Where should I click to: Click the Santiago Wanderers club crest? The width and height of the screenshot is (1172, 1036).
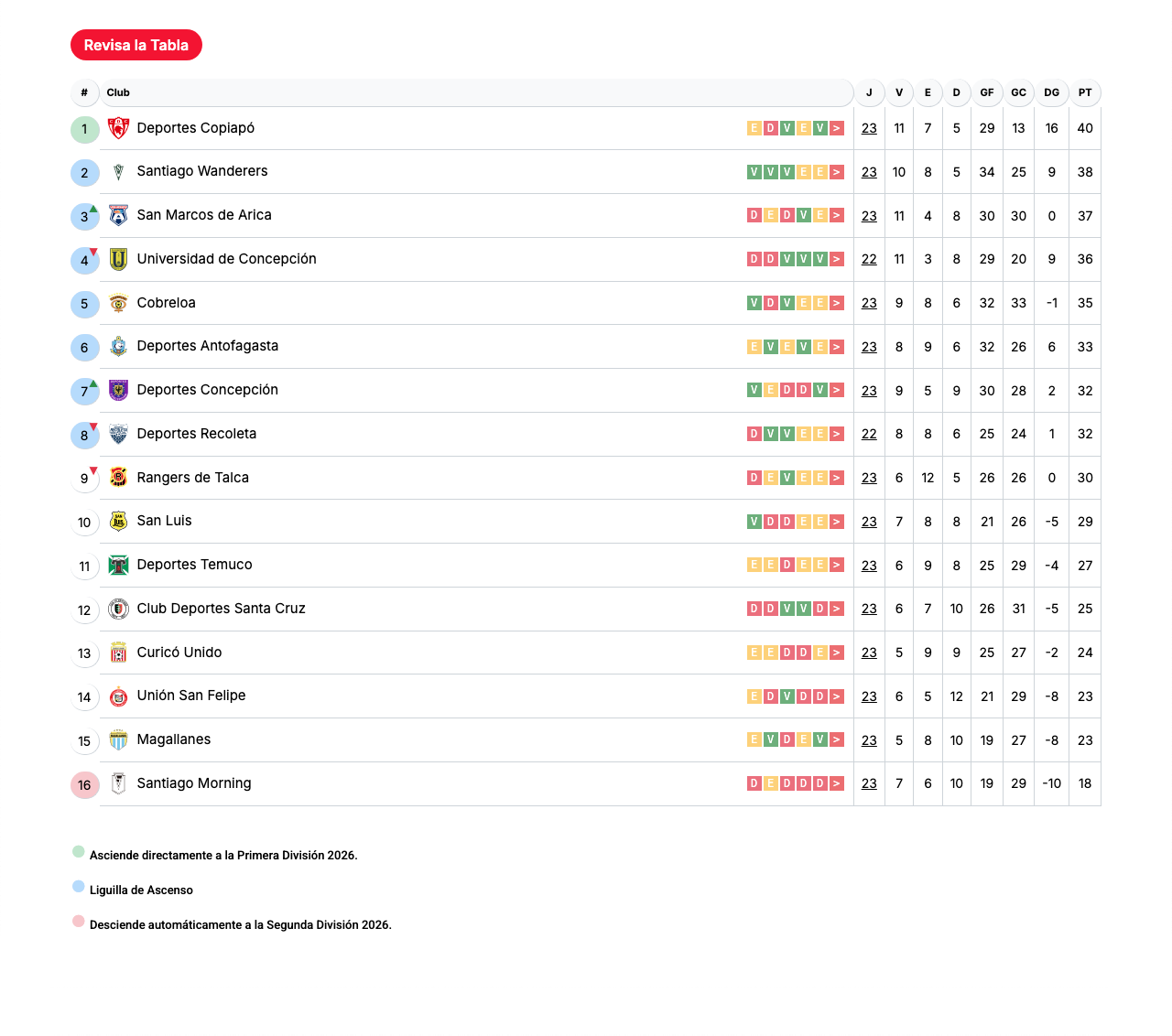(118, 172)
